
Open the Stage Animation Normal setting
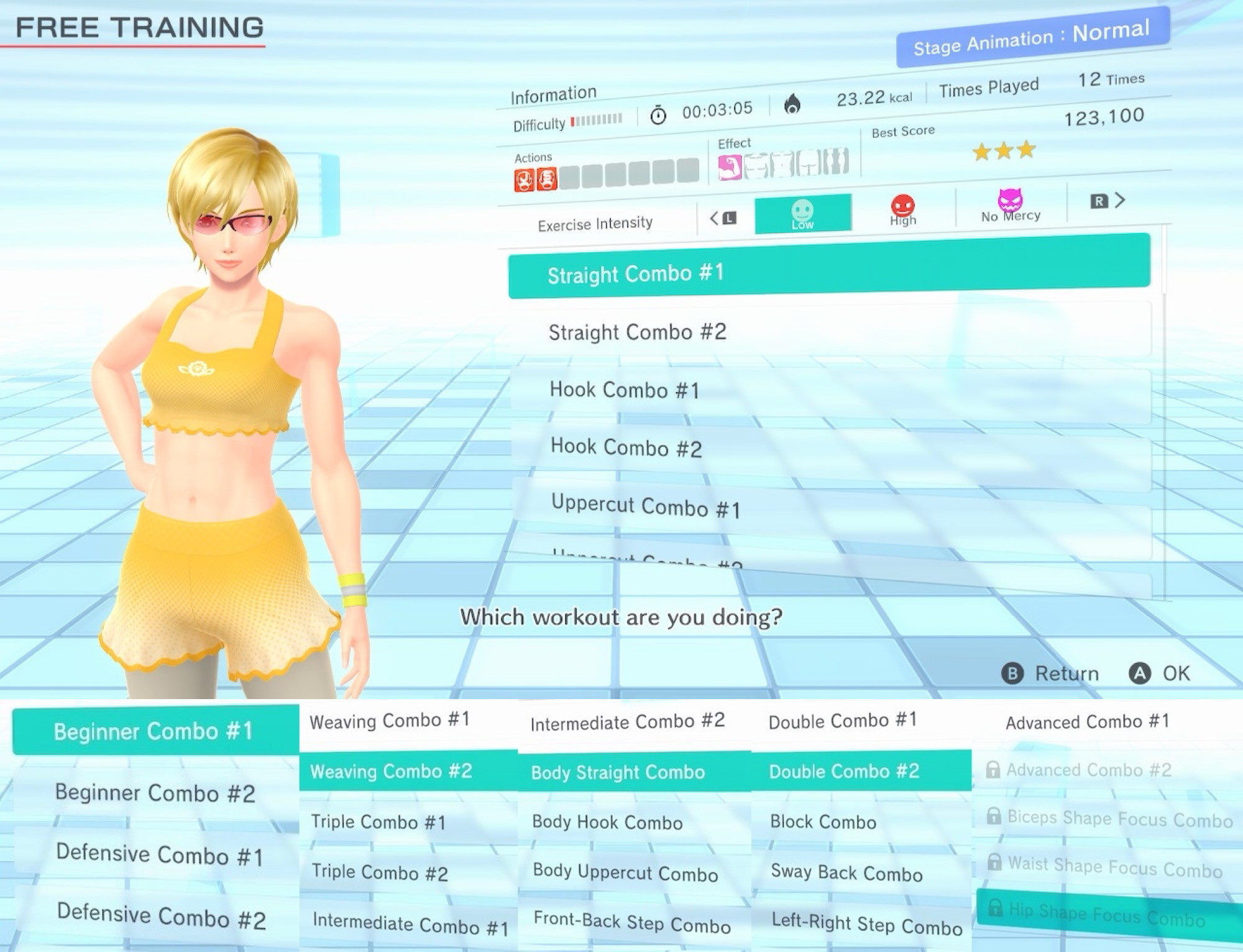coord(1032,37)
